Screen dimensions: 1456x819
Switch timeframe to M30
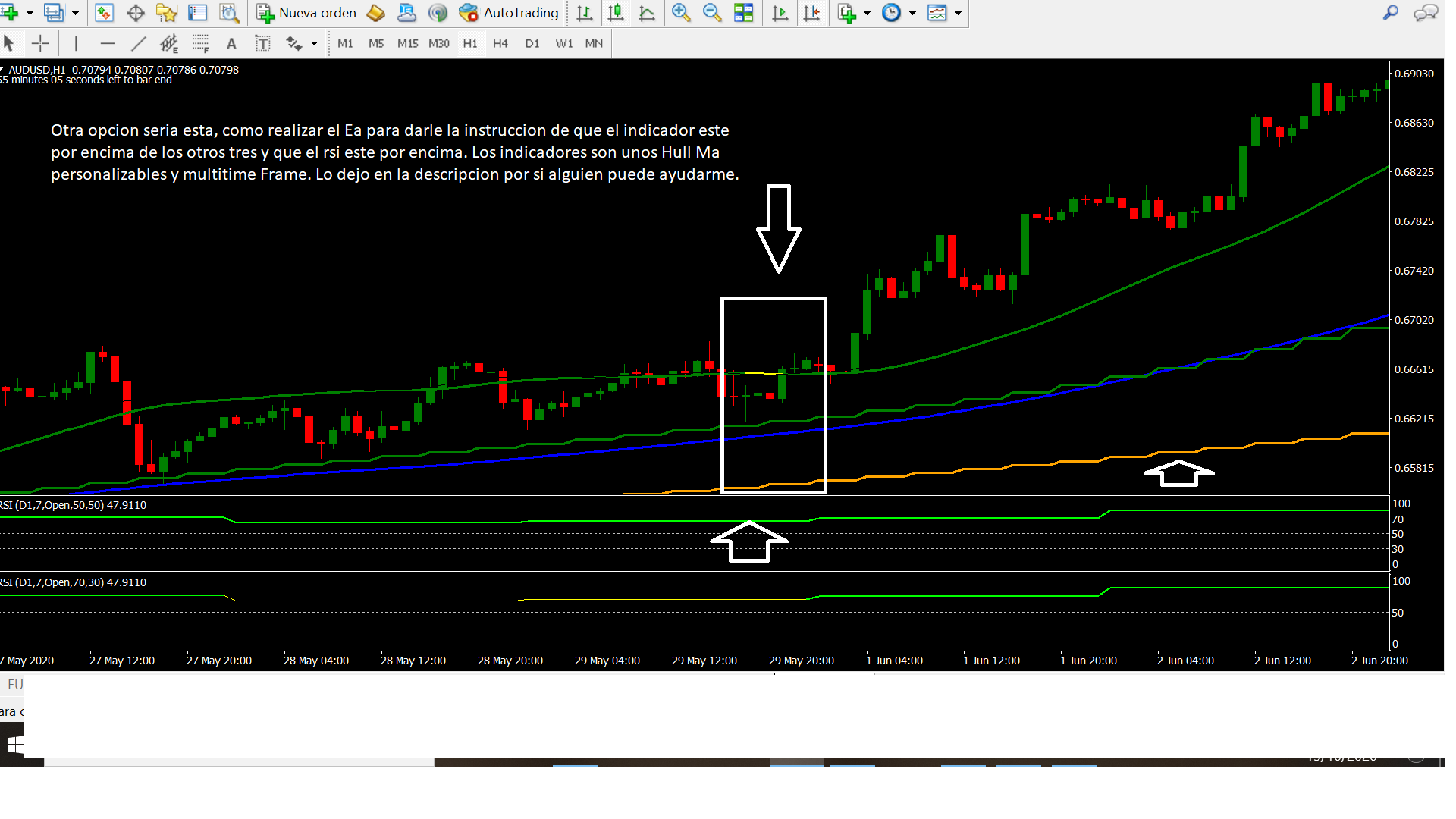pos(439,43)
